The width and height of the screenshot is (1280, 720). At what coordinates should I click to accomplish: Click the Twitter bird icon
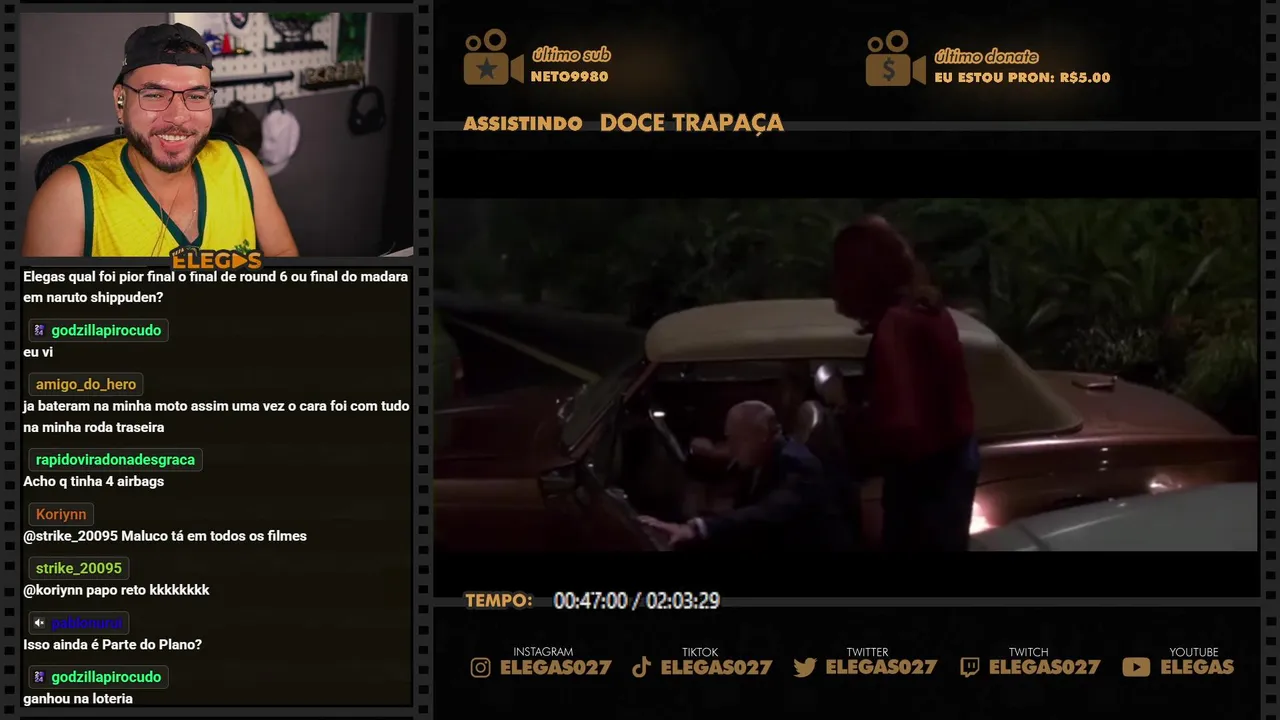click(805, 668)
